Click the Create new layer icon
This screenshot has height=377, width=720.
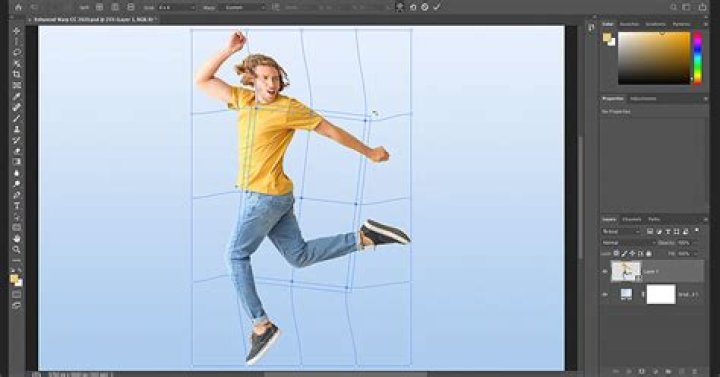coord(681,371)
